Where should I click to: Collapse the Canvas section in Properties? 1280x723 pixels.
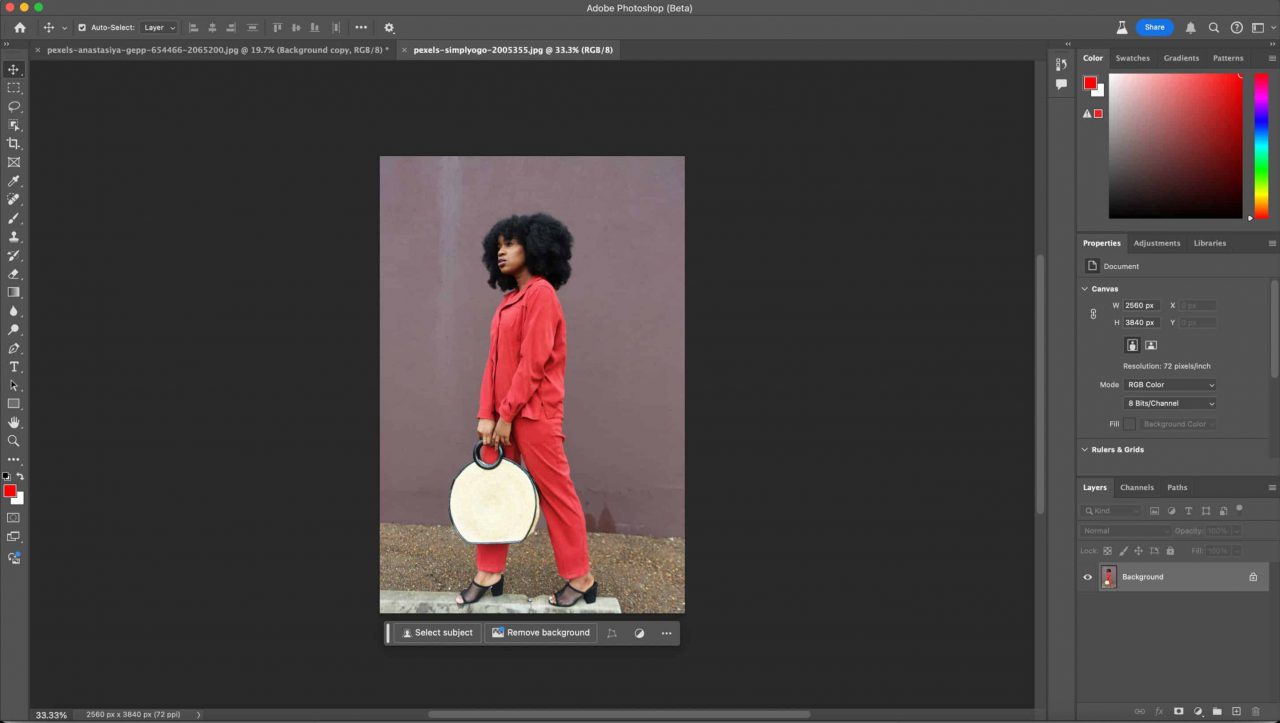click(x=1084, y=288)
